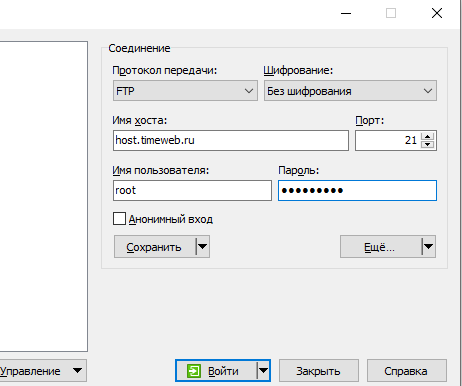Increase port with up spinner arrow

click(427, 136)
